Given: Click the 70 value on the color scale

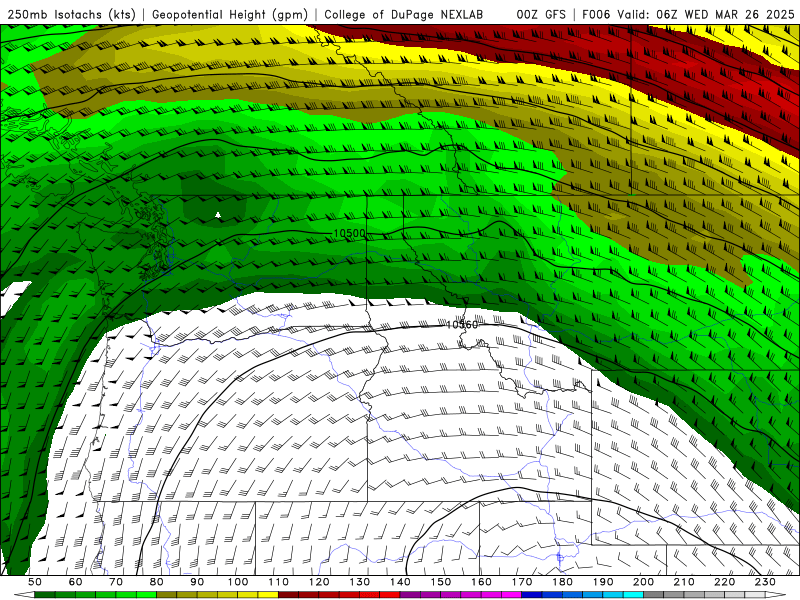Looking at the screenshot, I should pyautogui.click(x=116, y=582).
